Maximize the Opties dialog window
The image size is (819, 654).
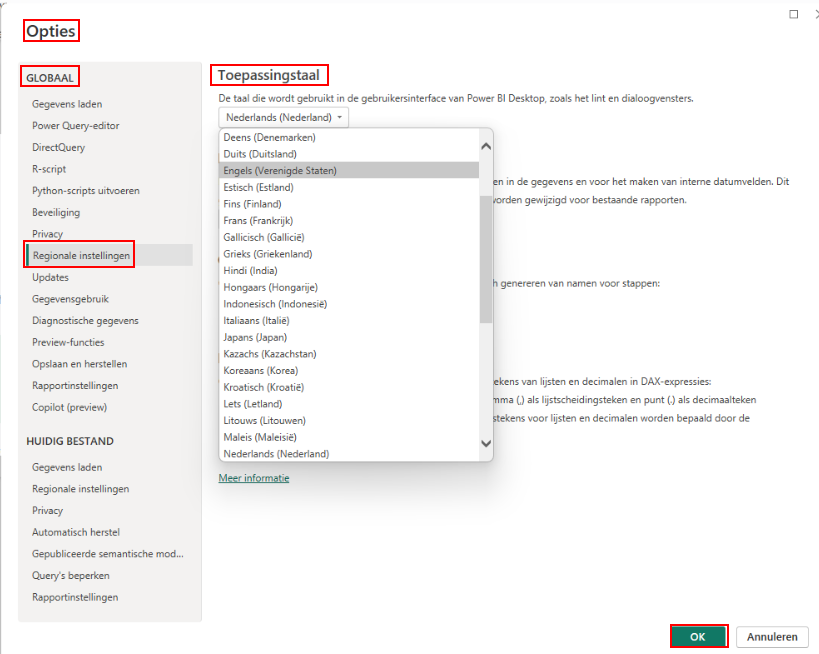click(793, 14)
